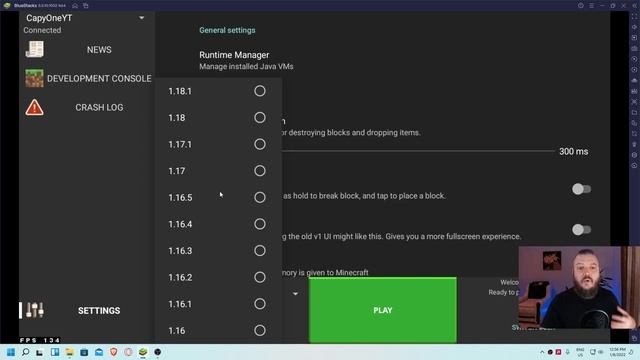This screenshot has height=360, width=640.
Task: Open the CRASH LOG tab
Action: coord(99,107)
